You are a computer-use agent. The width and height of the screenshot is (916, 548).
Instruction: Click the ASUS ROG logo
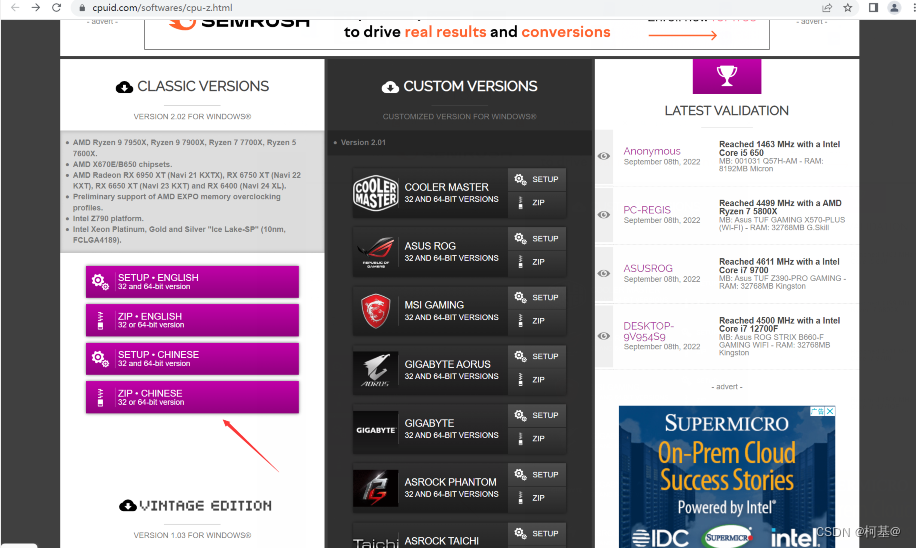[x=376, y=252]
